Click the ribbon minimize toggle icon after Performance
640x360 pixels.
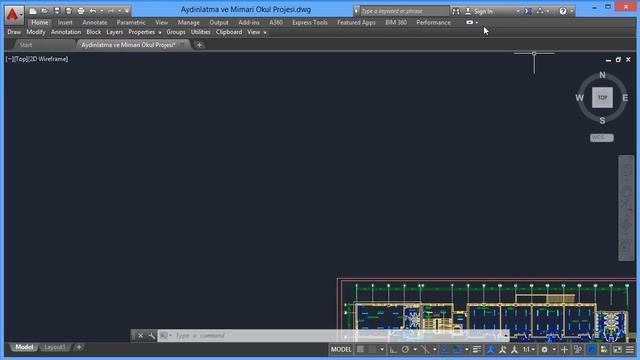click(469, 22)
